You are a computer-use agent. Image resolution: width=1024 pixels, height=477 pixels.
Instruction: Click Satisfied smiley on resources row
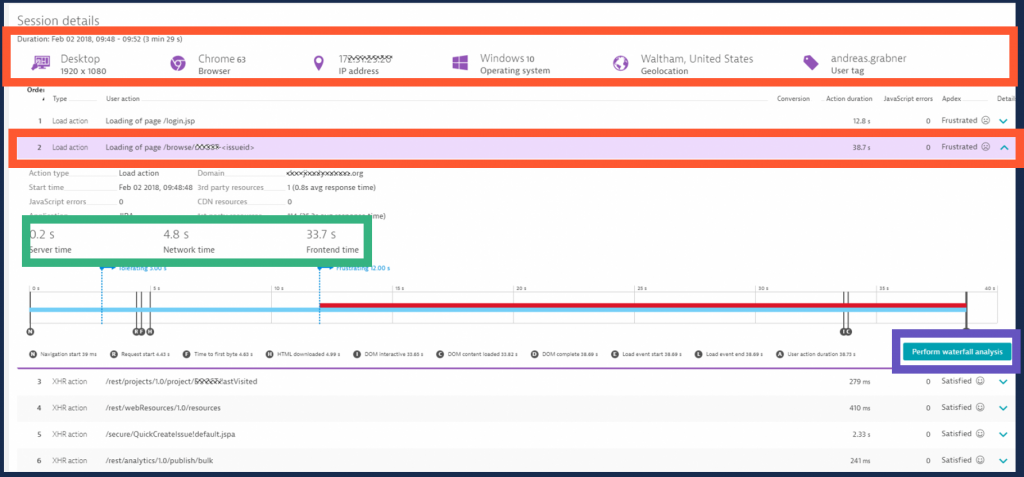[981, 408]
